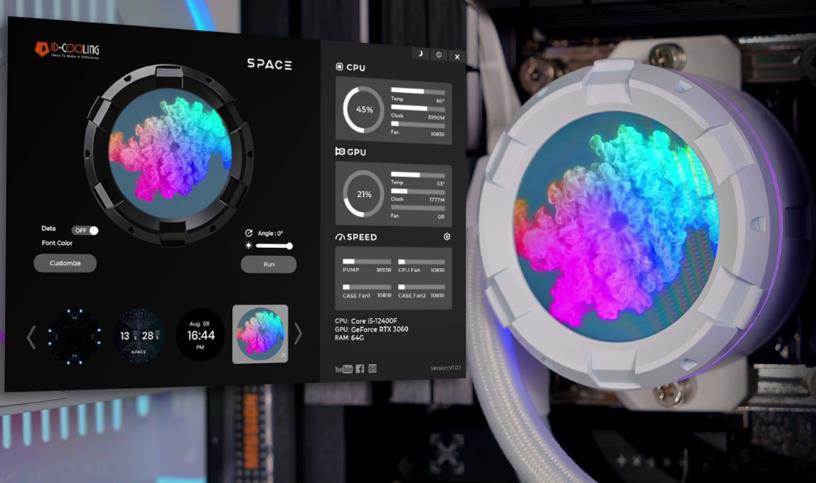Open the fan speed settings gear
The height and width of the screenshot is (483, 816).
[x=447, y=237]
